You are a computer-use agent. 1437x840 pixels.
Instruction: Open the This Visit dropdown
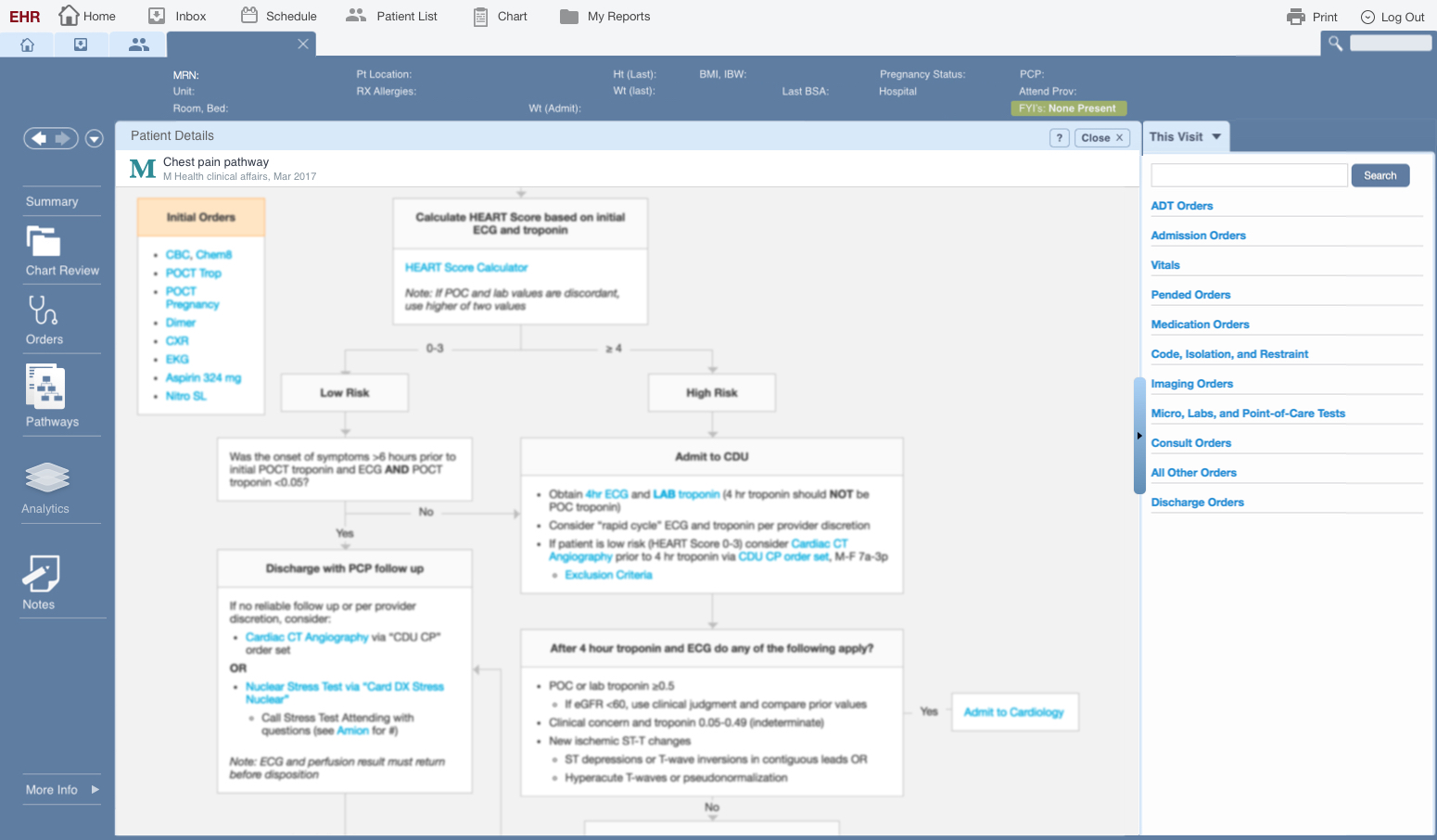1186,136
